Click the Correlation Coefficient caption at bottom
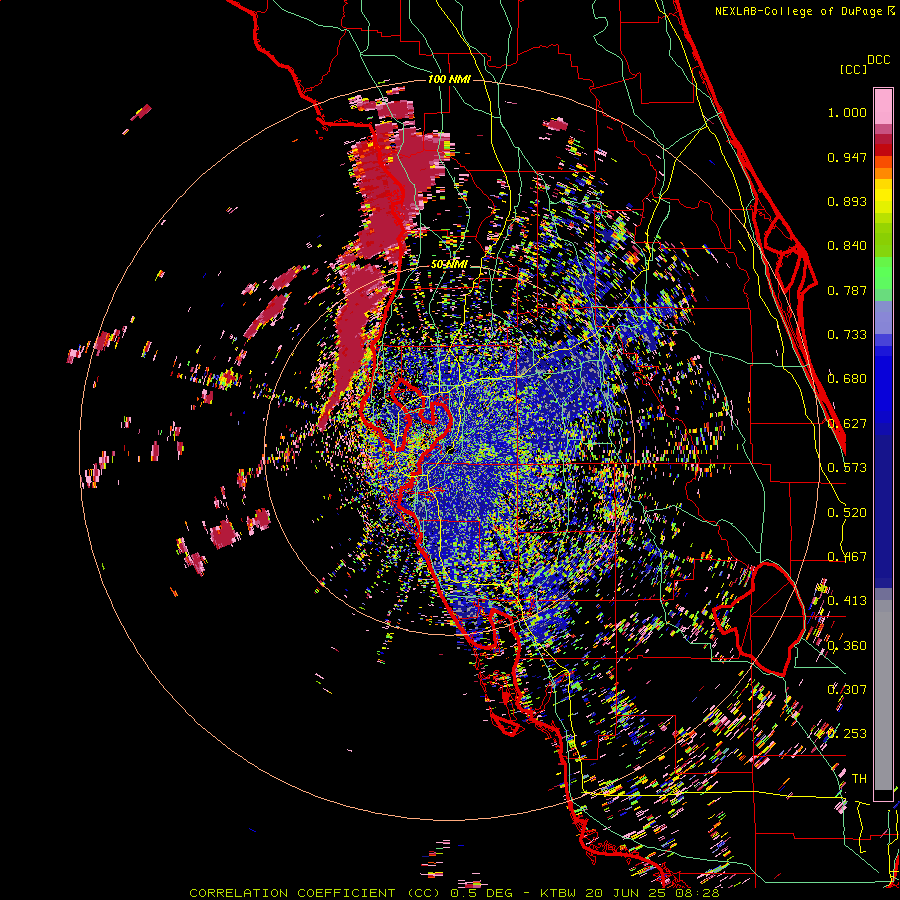Viewport: 900px width, 900px height. coord(454,893)
